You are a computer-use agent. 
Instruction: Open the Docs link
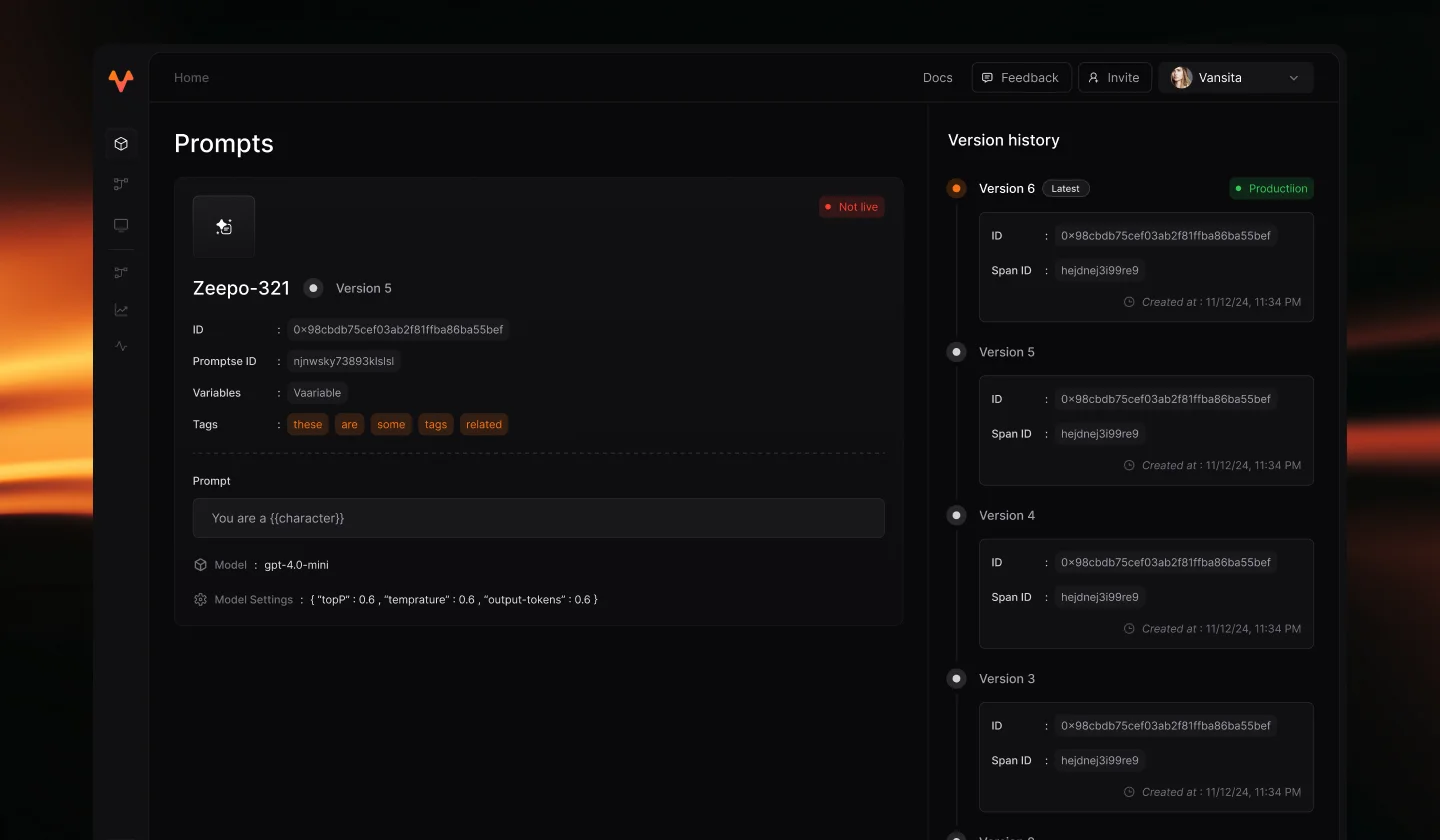point(938,78)
